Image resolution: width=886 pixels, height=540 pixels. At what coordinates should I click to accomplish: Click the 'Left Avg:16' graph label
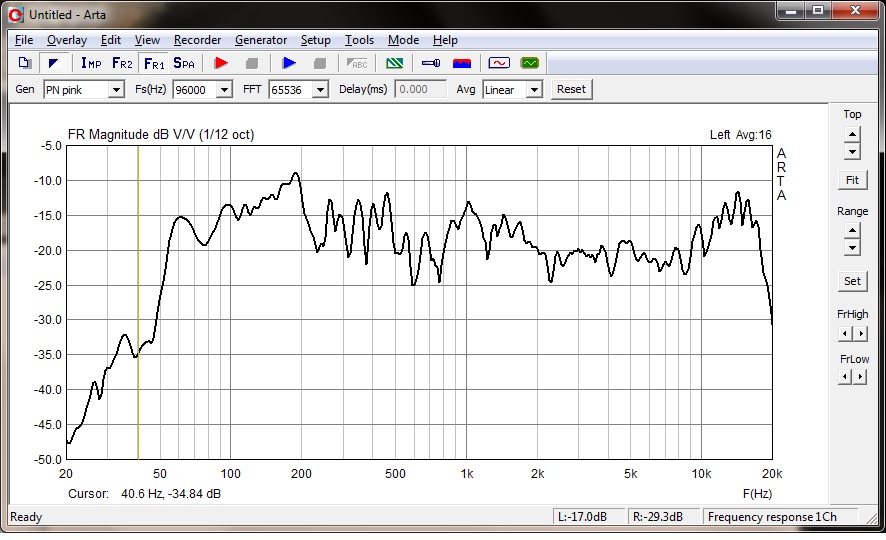click(740, 135)
